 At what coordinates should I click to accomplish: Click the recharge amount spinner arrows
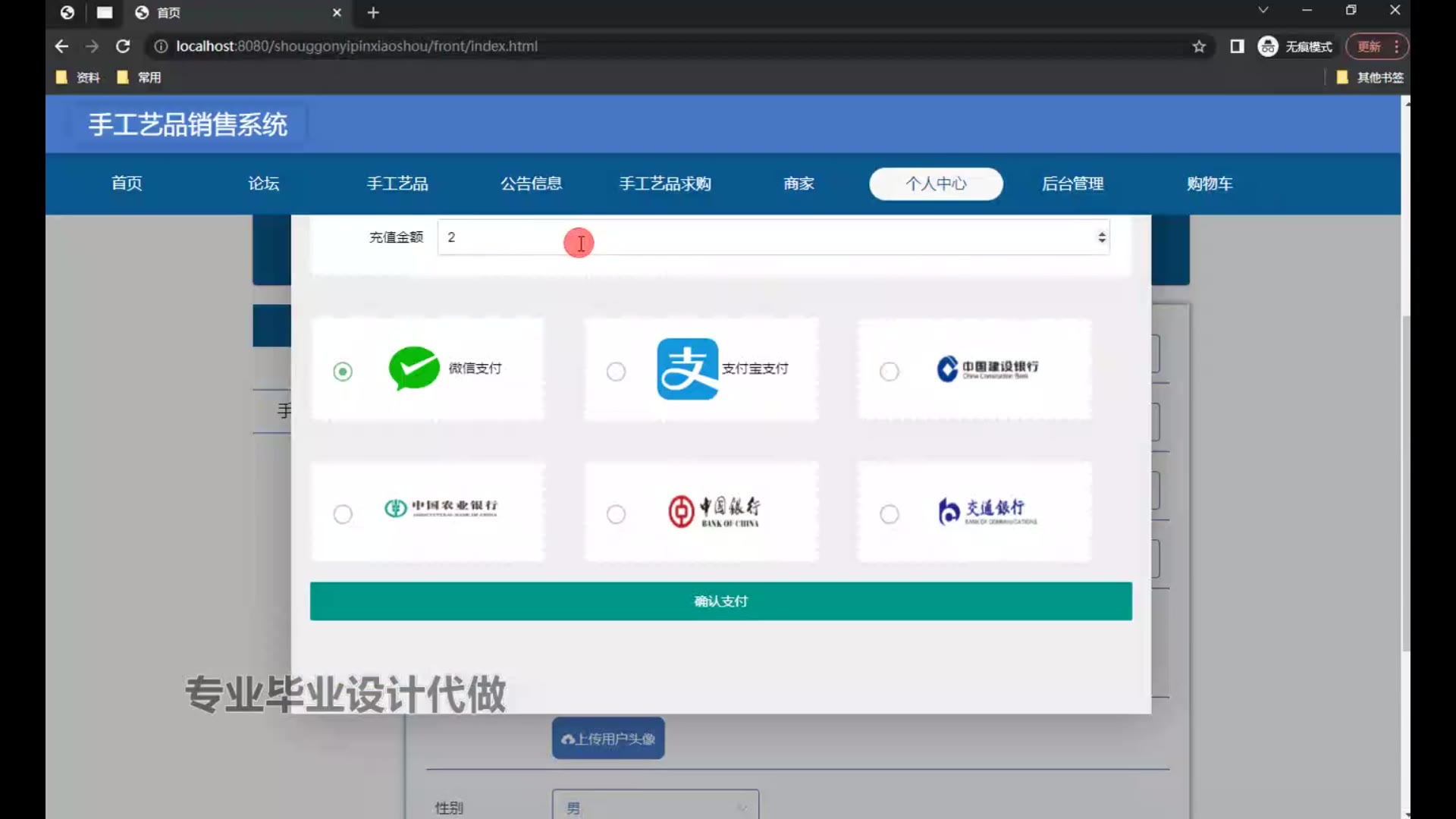tap(1101, 237)
